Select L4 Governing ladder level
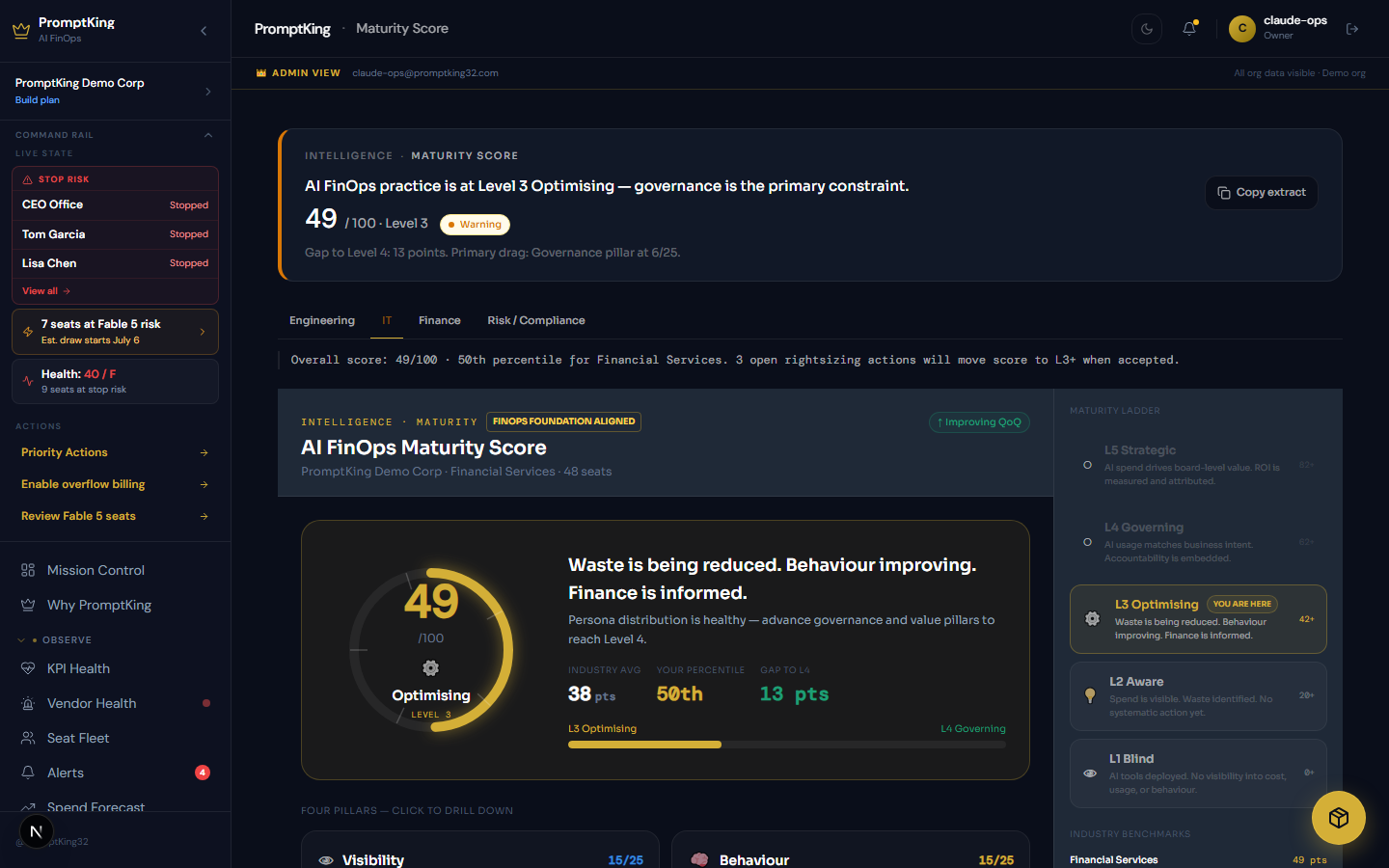The image size is (1389, 868). (x=1198, y=542)
